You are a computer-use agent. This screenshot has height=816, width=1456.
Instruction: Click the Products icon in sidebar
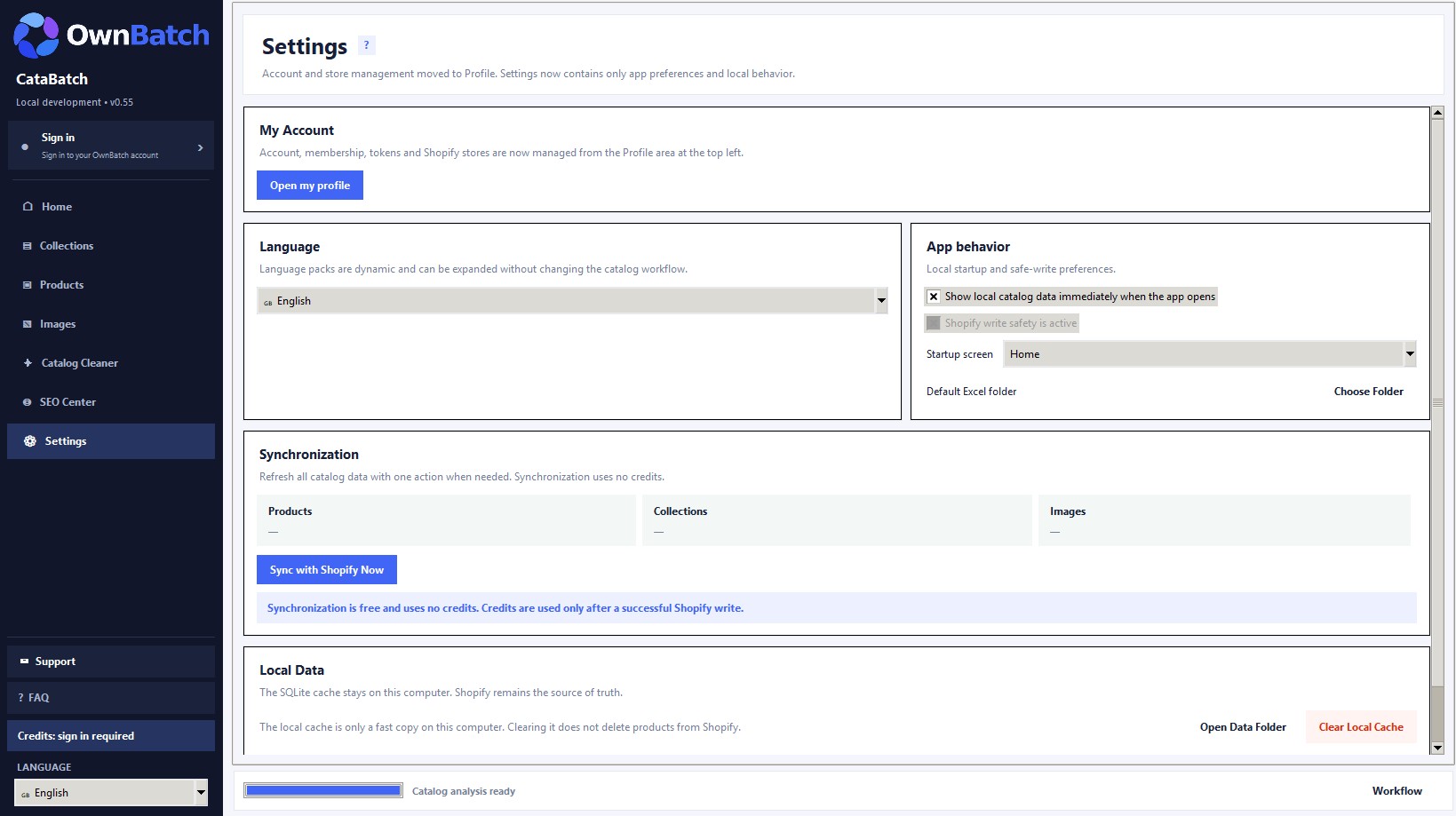click(27, 285)
